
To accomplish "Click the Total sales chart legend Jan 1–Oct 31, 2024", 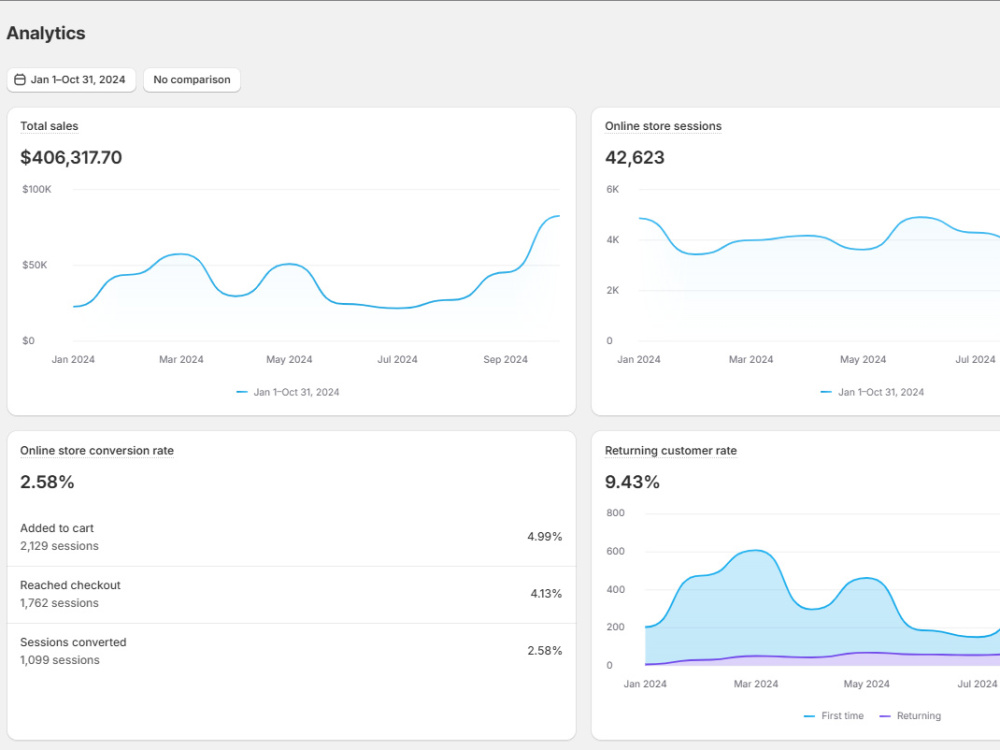I will pos(288,392).
